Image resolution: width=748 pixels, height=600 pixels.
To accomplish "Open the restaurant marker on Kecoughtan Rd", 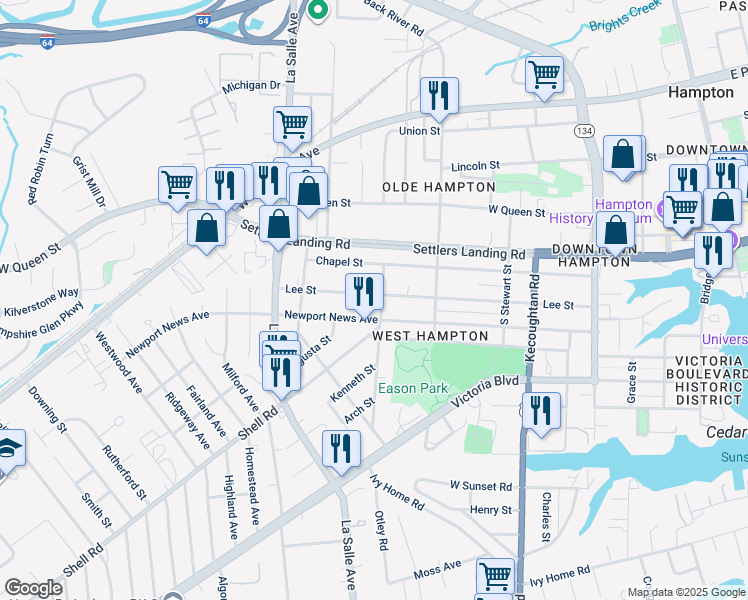I will coord(541,414).
